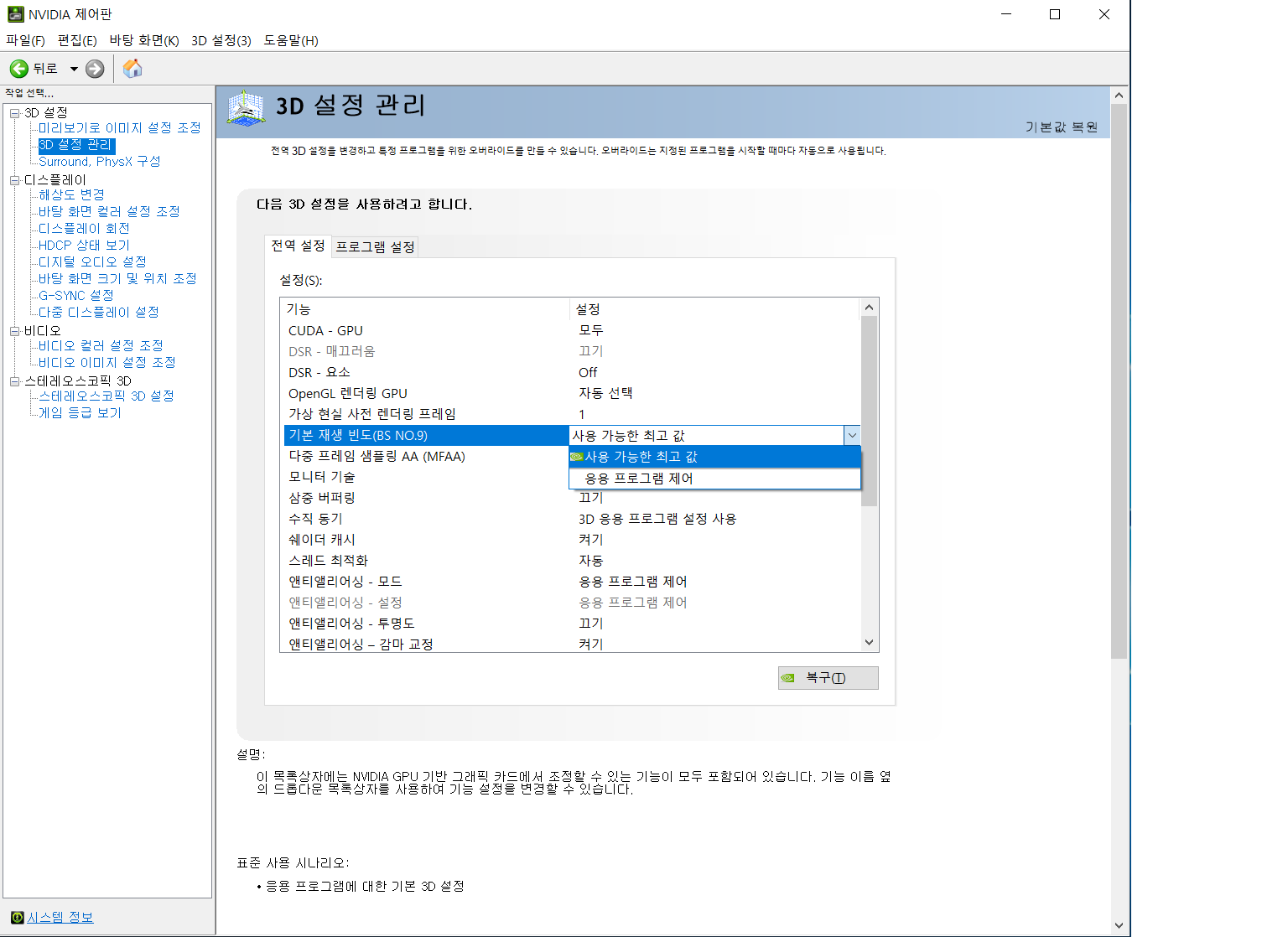
Task: Click the main page scroll-down arrow
Action: (1119, 925)
